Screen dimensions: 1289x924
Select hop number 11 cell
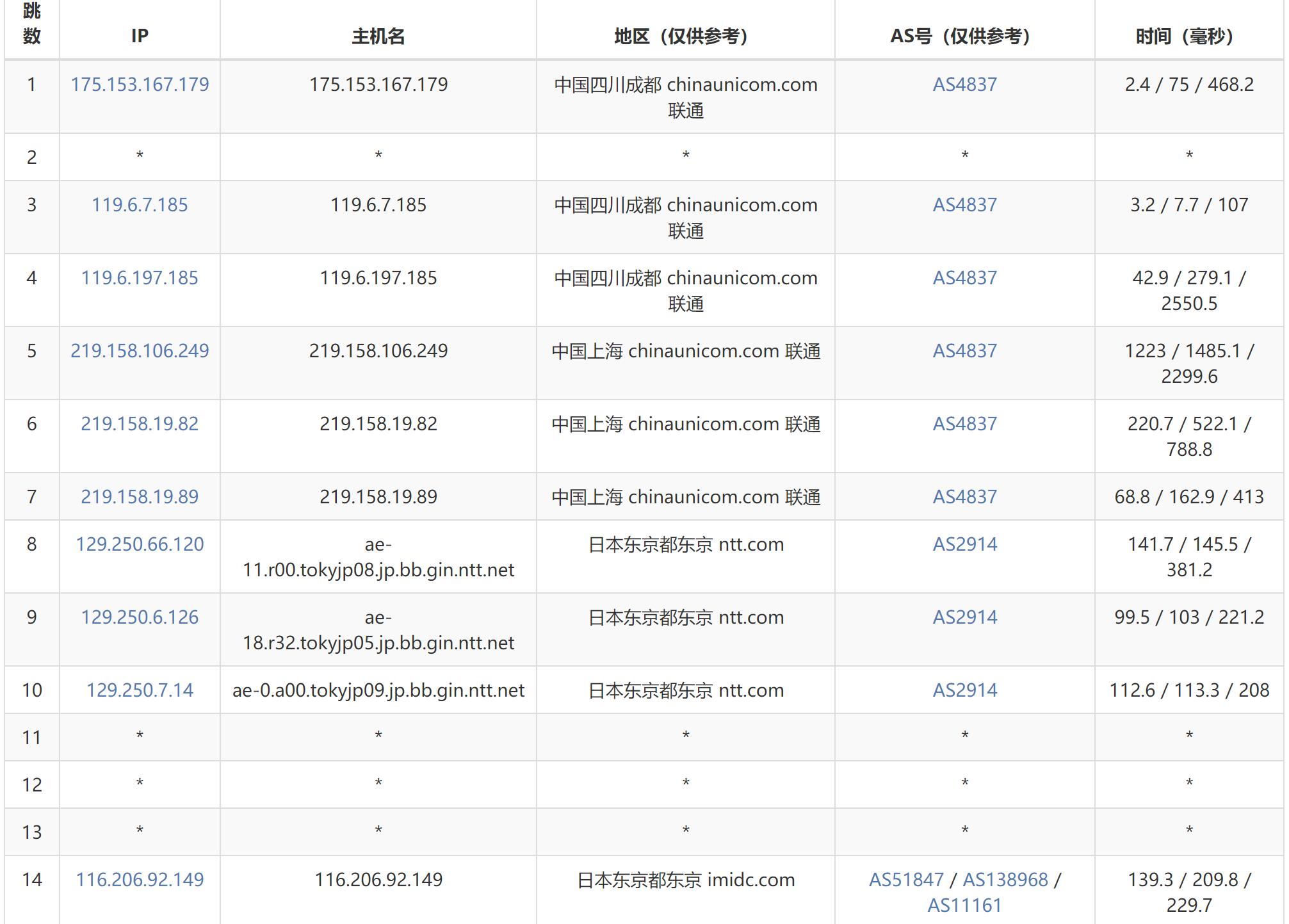[32, 738]
